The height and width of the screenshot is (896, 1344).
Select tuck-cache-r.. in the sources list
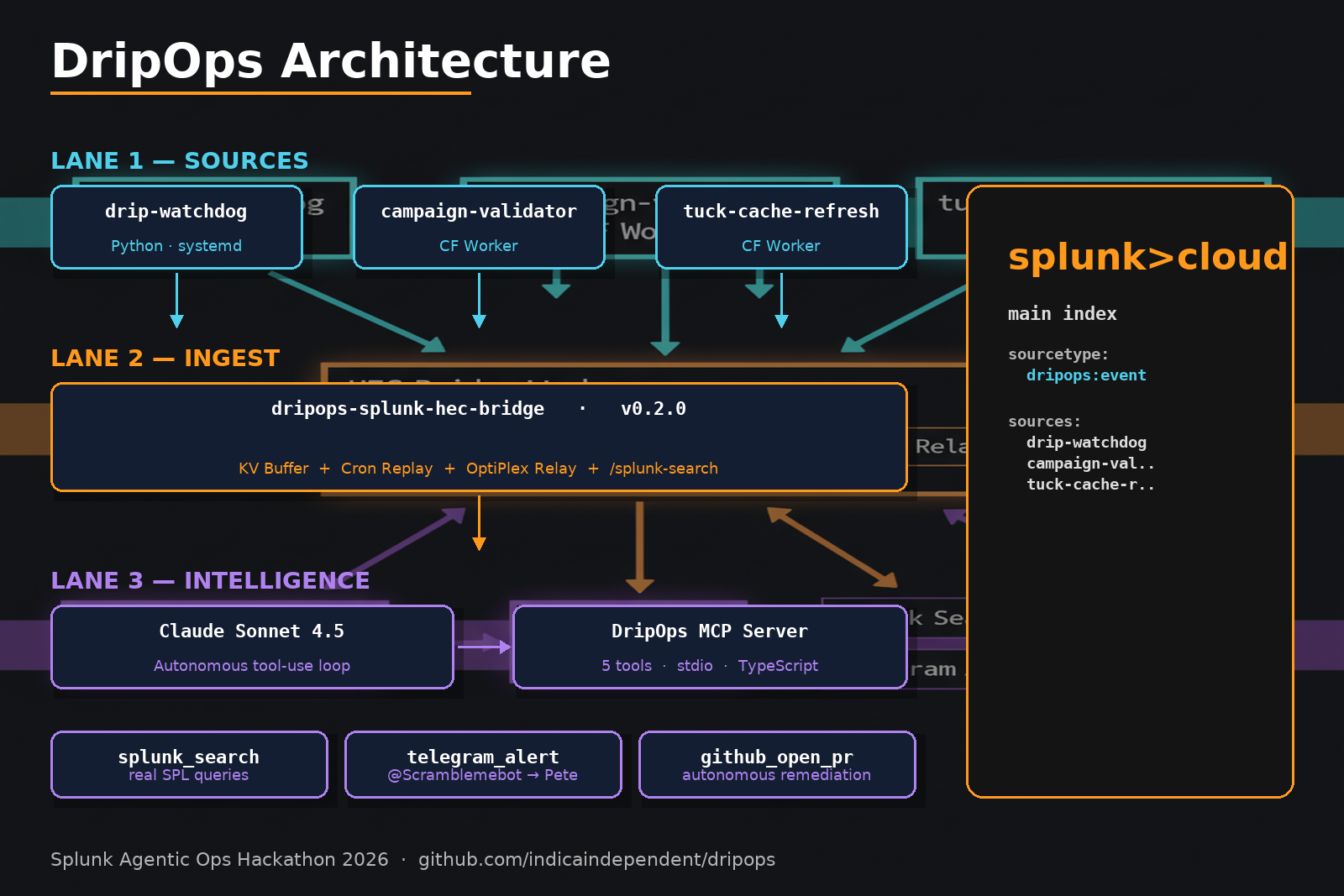pyautogui.click(x=1090, y=485)
